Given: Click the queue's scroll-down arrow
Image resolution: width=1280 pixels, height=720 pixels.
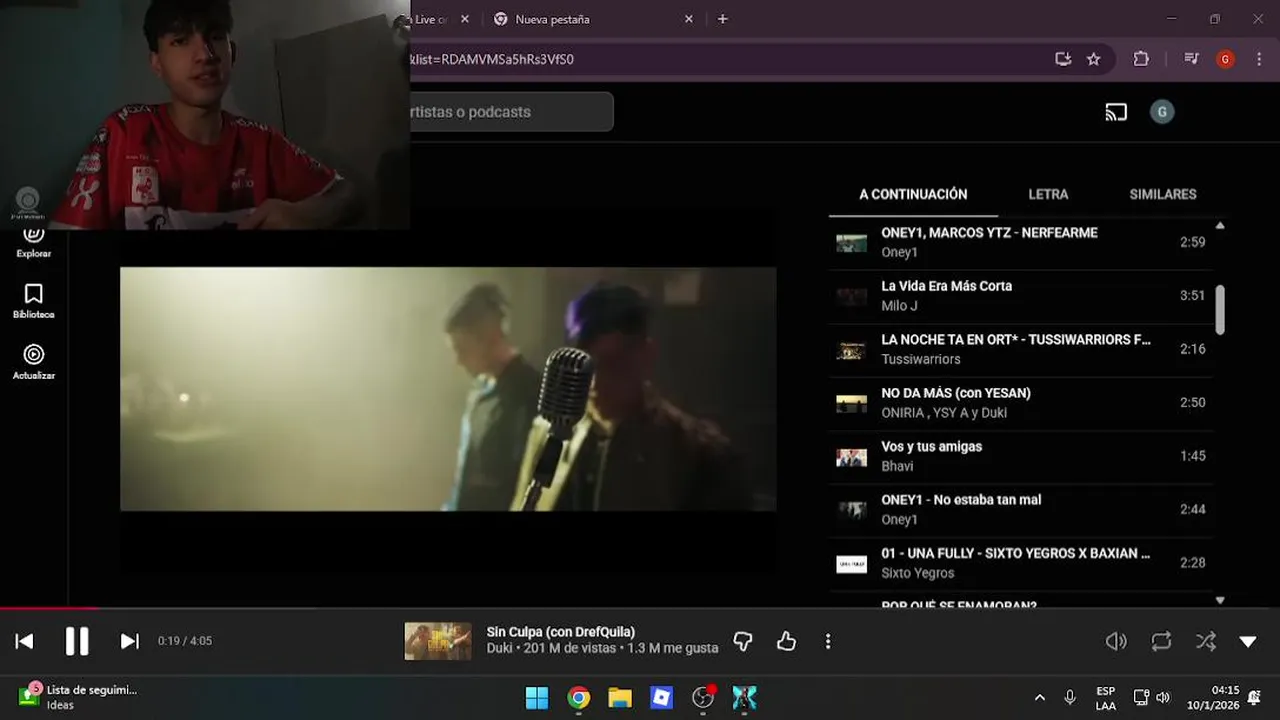Looking at the screenshot, I should pyautogui.click(x=1220, y=600).
